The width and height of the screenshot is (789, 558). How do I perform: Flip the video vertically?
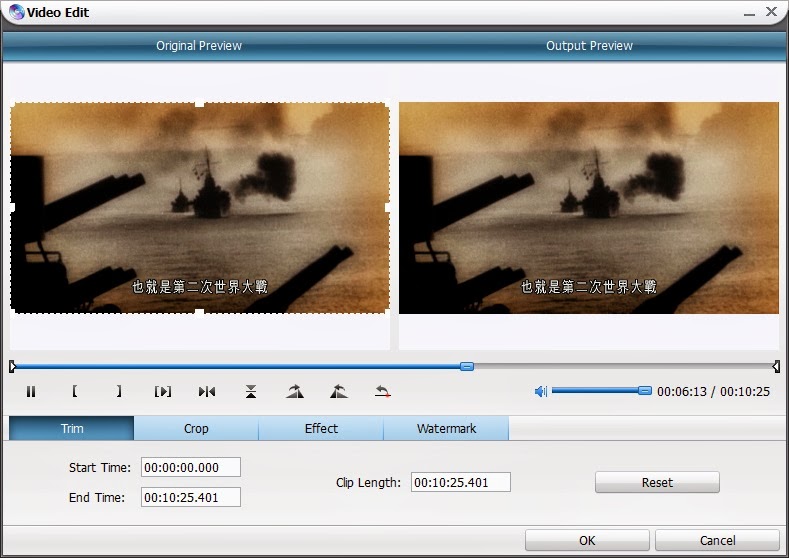tap(251, 391)
